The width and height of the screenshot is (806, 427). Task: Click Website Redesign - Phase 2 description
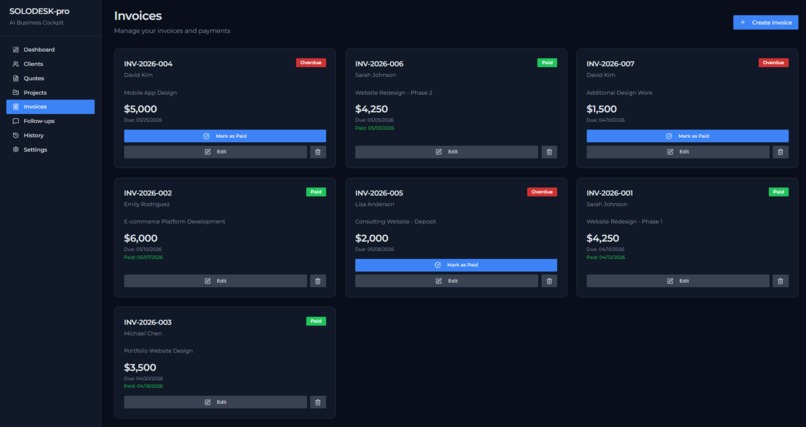tap(394, 93)
